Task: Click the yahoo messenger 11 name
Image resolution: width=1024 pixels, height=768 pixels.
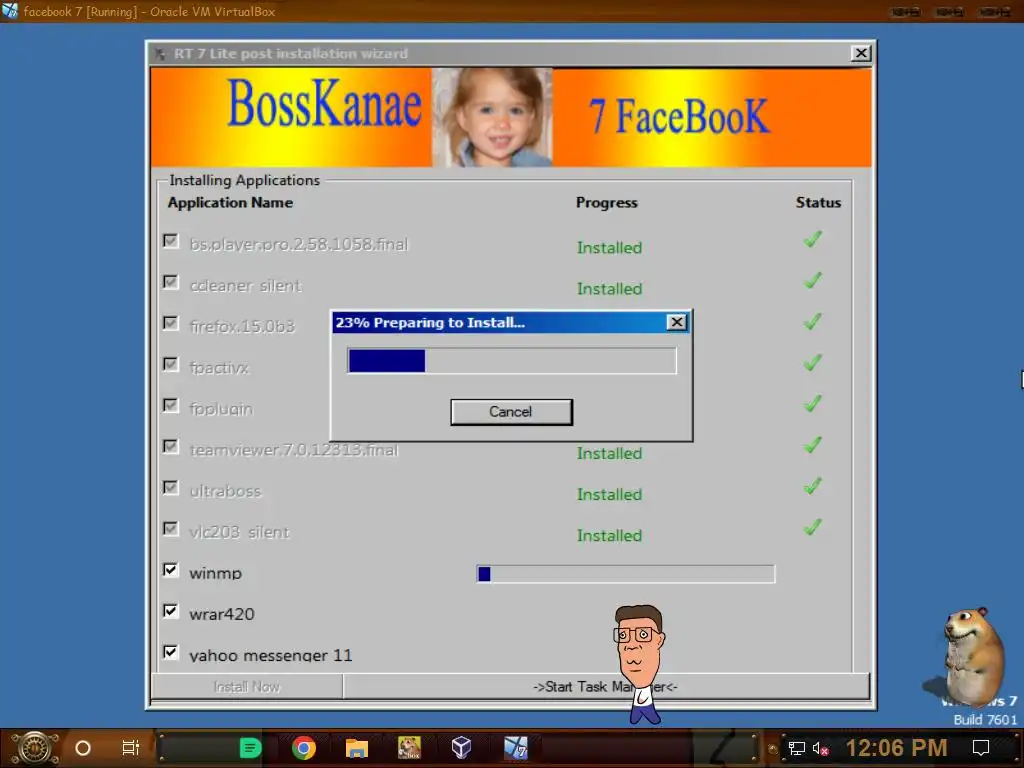Action: point(270,655)
